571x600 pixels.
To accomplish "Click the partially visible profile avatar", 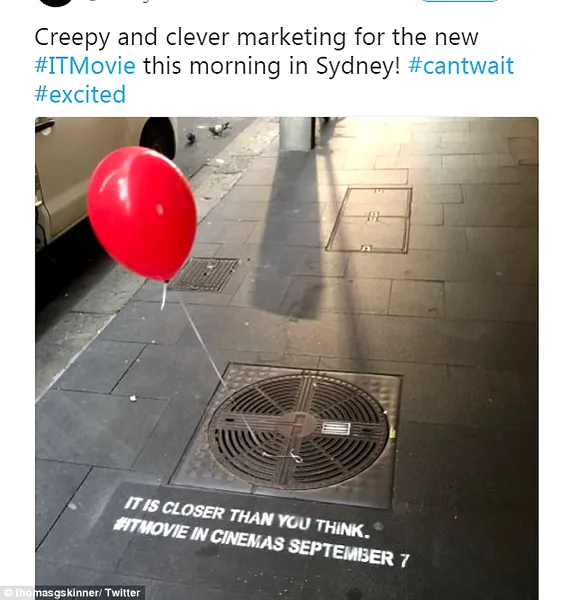I will click(x=56, y=3).
